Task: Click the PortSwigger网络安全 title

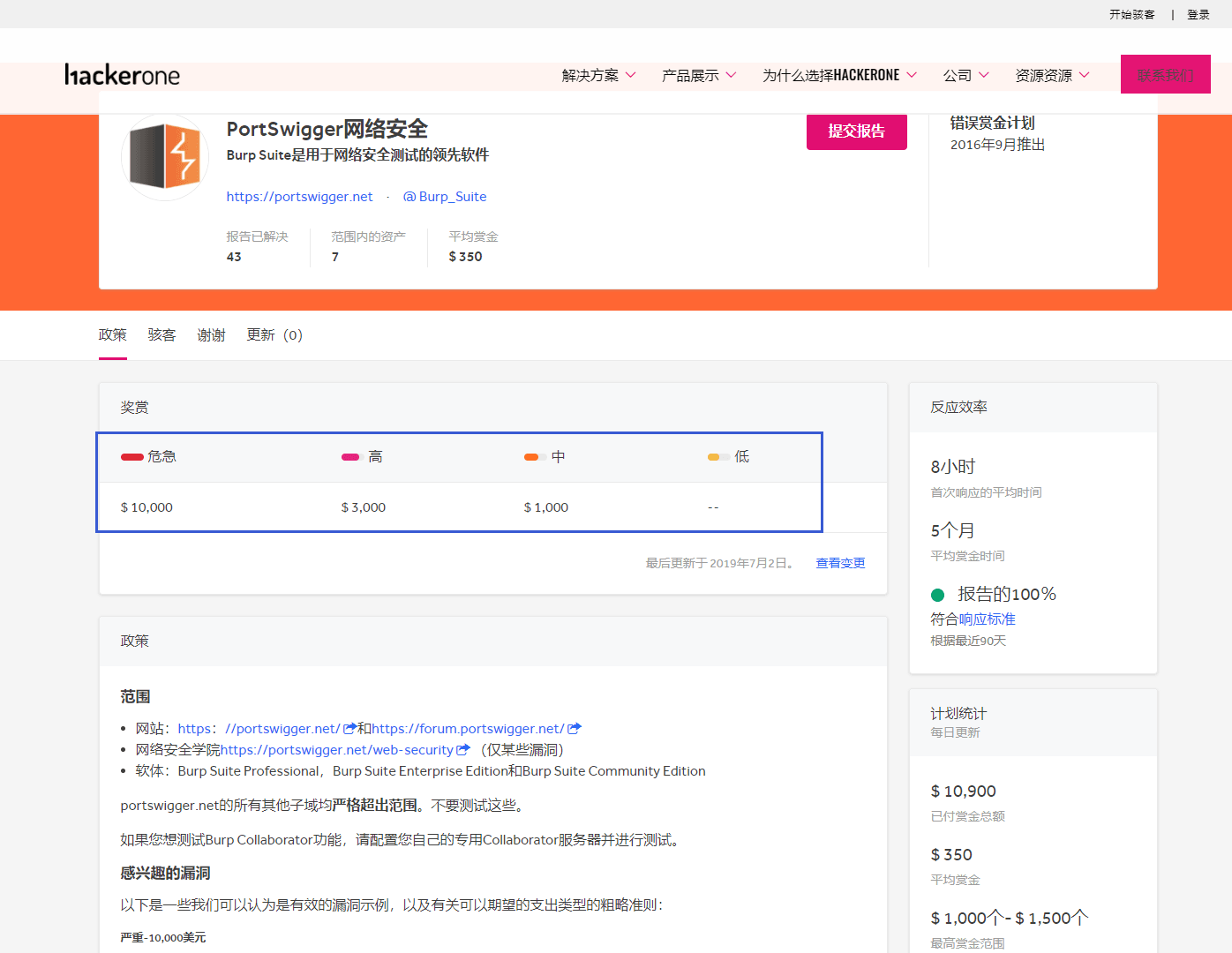Action: [327, 130]
